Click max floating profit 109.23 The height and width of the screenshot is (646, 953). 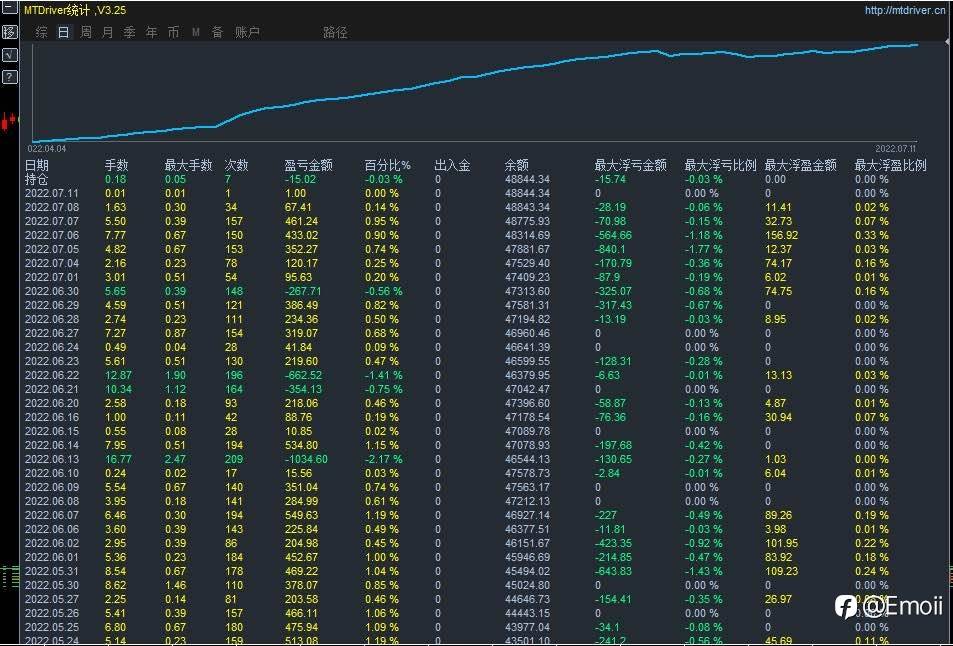pos(781,571)
